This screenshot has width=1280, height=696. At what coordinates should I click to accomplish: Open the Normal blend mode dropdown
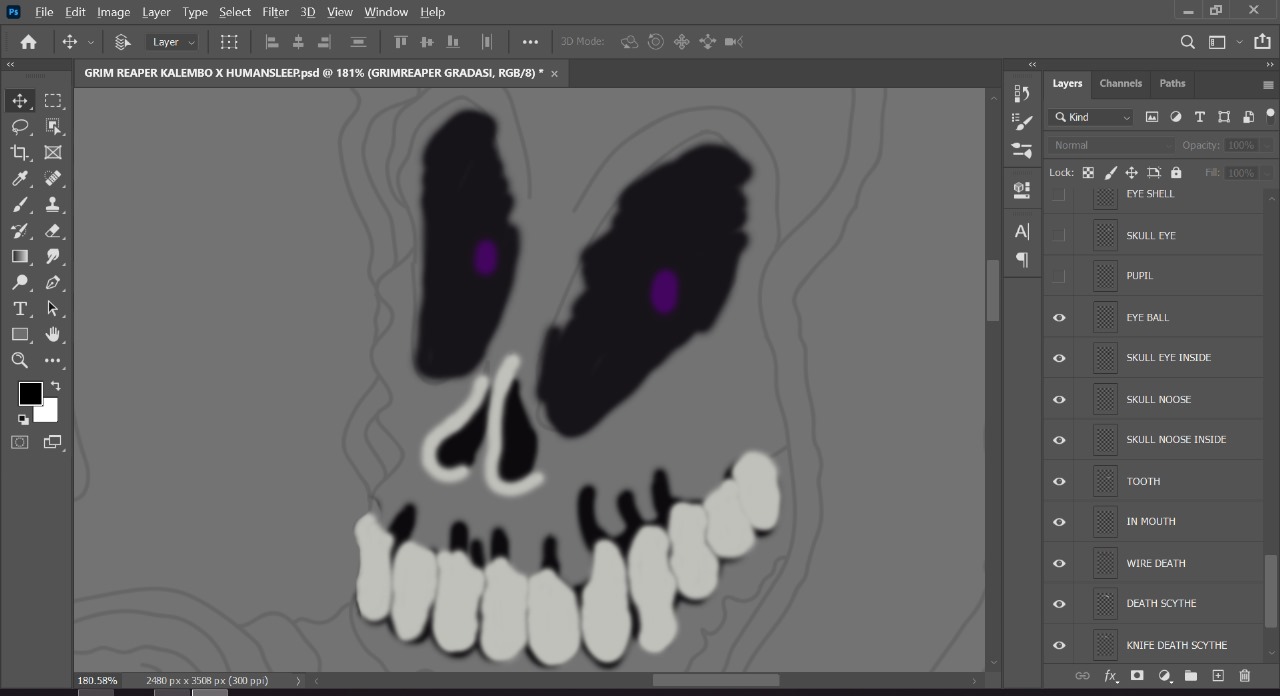tap(1111, 145)
